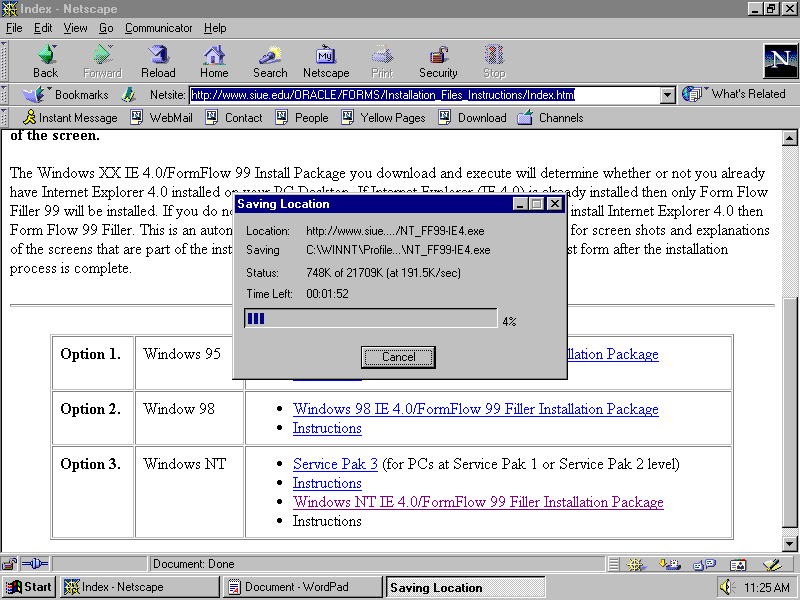Image resolution: width=800 pixels, height=600 pixels.
Task: Open the View menu
Action: [x=76, y=28]
